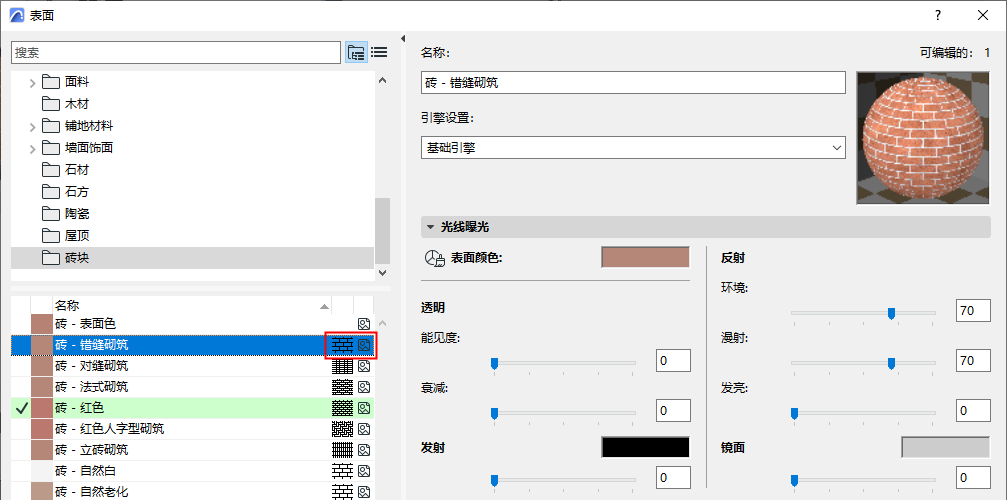
Task: Click the 能见度 value field showing 0
Action: 673,361
